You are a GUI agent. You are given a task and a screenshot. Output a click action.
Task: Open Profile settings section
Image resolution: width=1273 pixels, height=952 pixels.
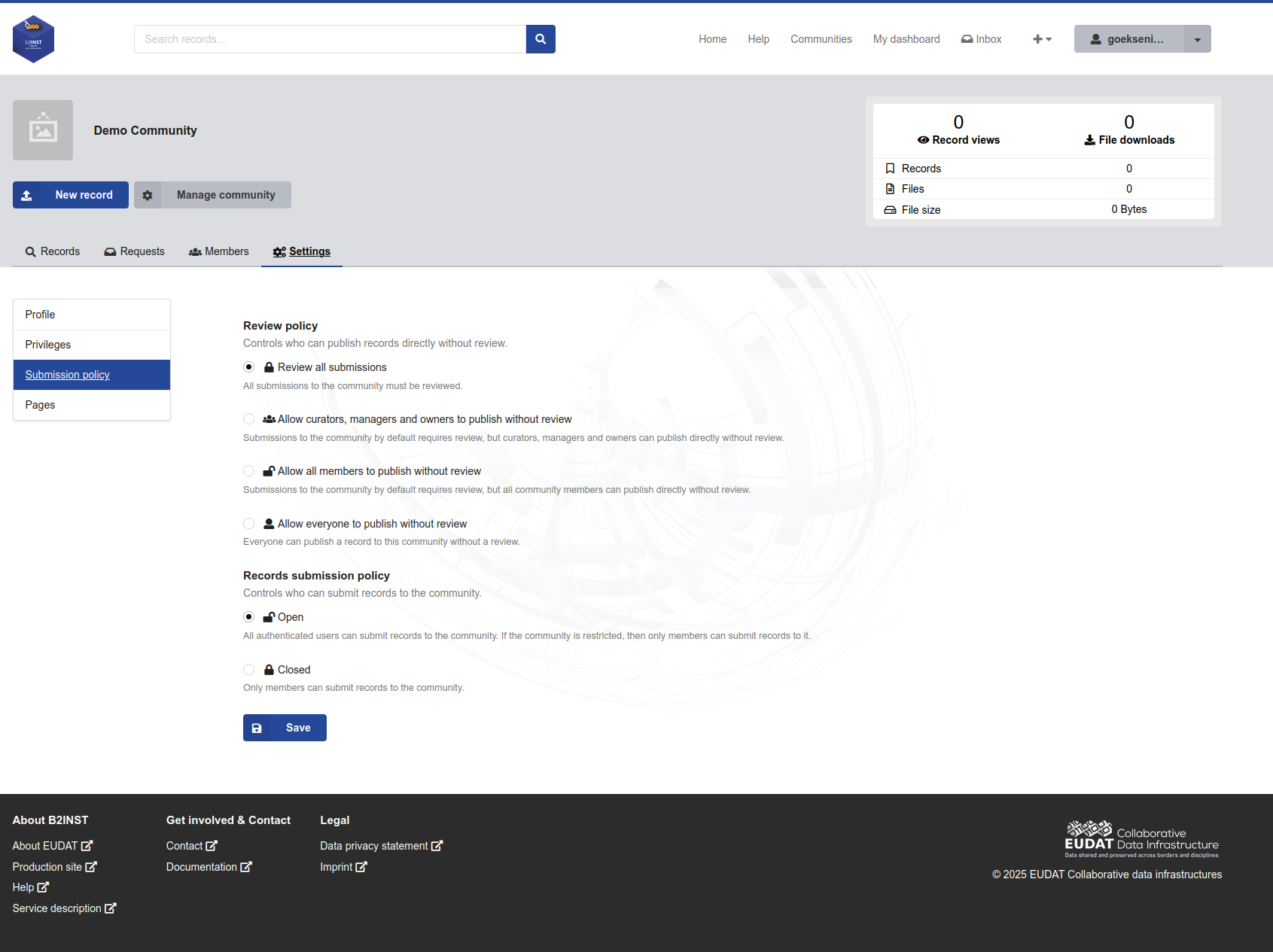click(x=92, y=315)
